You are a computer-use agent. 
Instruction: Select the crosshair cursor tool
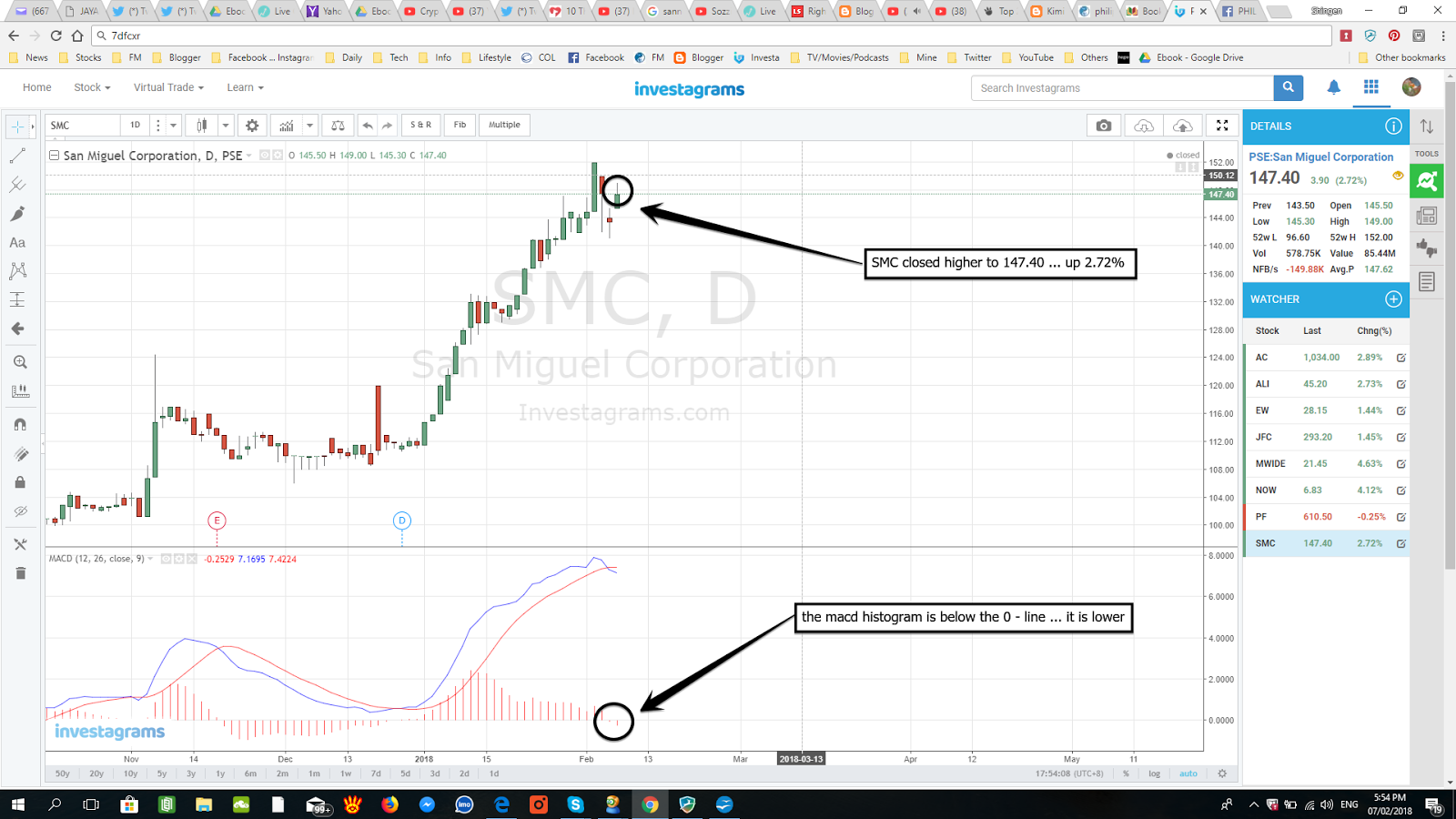pyautogui.click(x=18, y=126)
